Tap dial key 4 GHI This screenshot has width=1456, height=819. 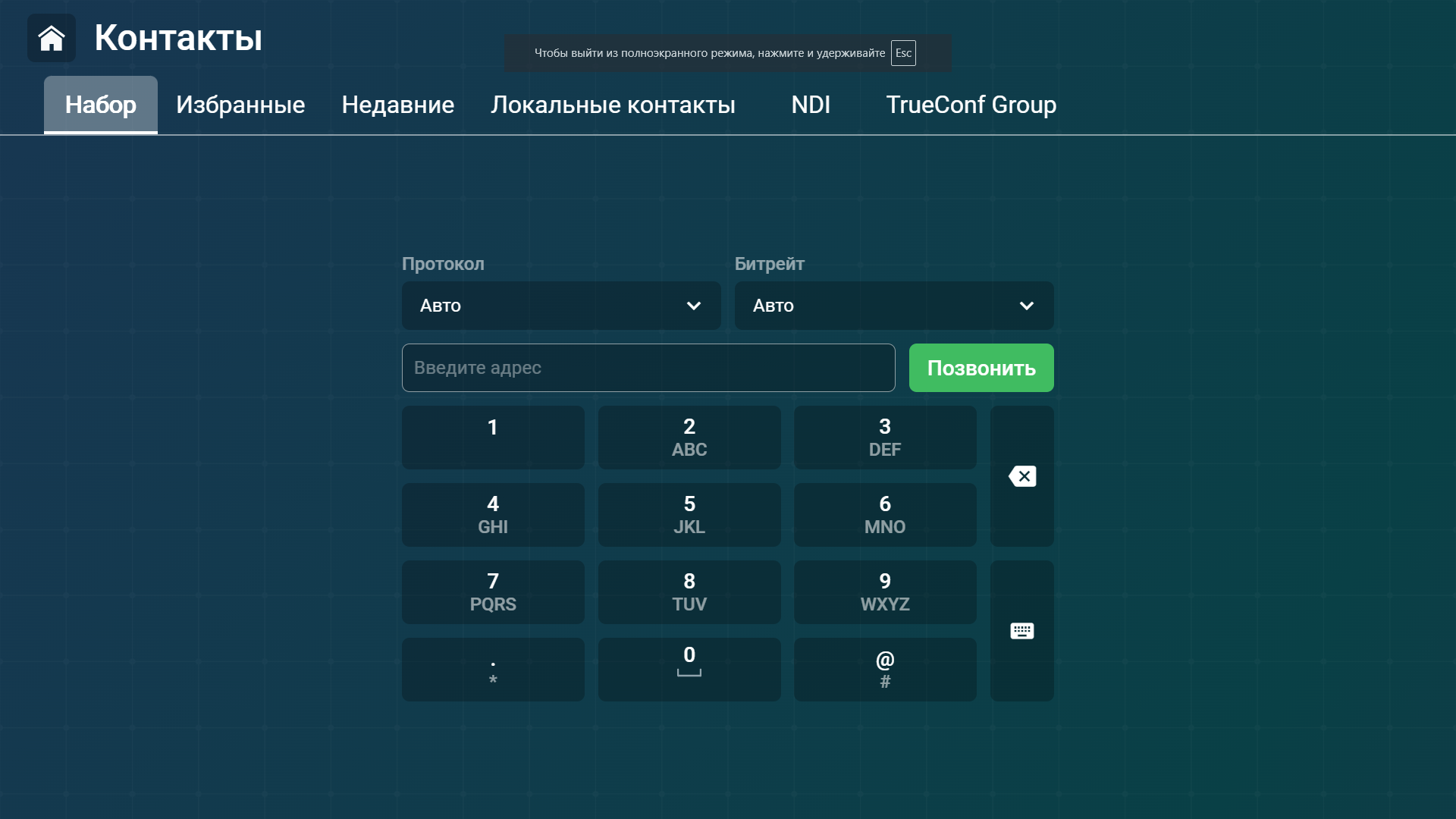(x=493, y=515)
